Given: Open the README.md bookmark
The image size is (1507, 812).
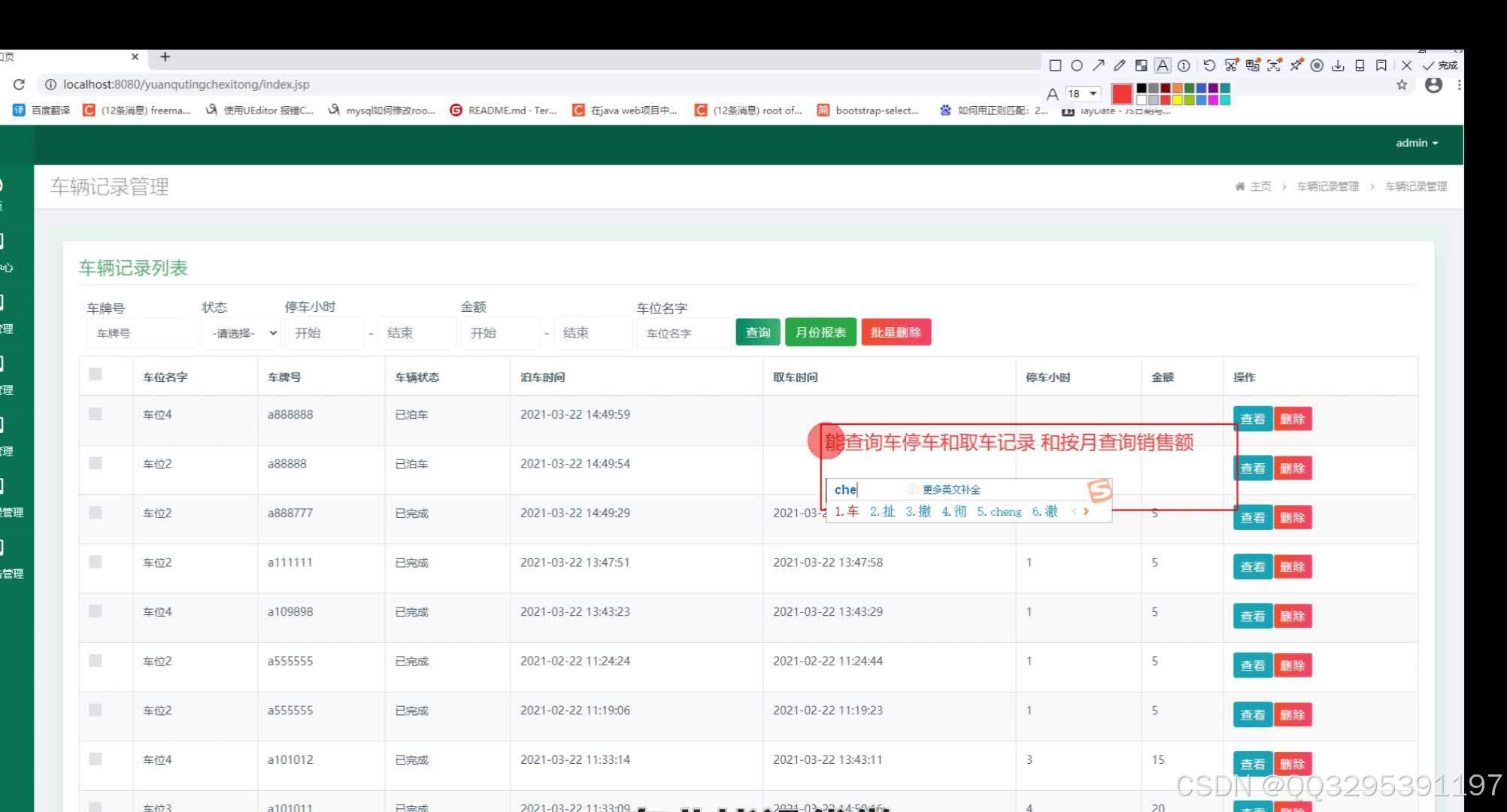Looking at the screenshot, I should click(x=503, y=110).
